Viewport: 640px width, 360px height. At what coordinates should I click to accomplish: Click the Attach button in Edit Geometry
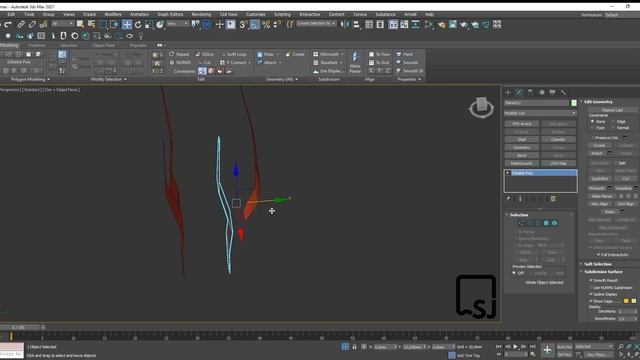point(597,153)
